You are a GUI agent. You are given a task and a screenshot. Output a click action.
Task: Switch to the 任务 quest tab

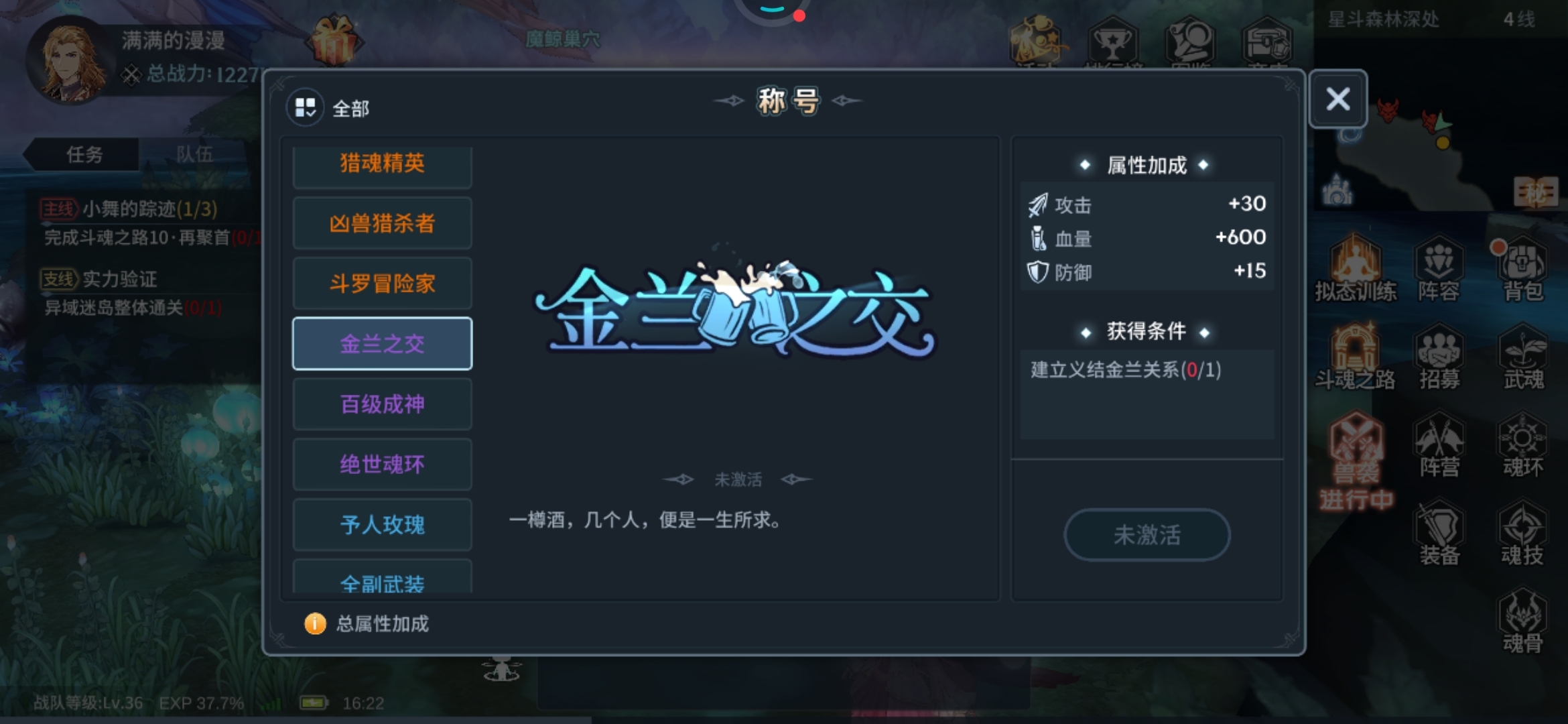point(84,155)
